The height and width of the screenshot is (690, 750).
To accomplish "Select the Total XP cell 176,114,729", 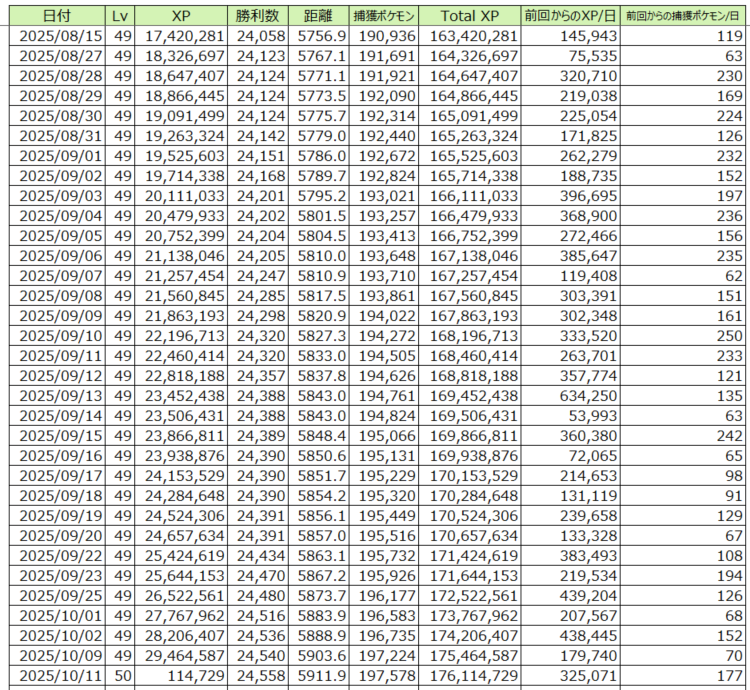I will click(x=468, y=678).
